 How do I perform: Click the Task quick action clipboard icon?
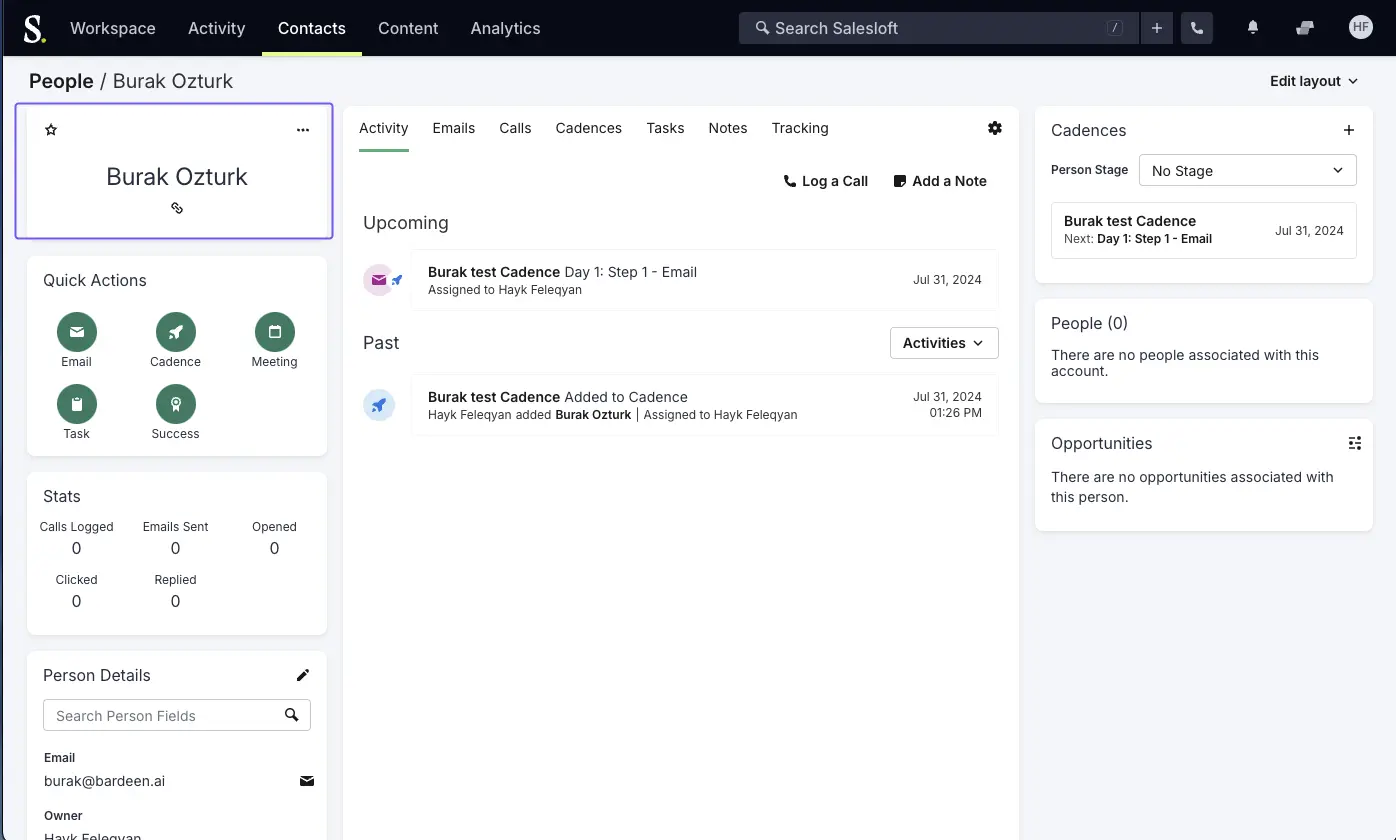click(x=77, y=404)
